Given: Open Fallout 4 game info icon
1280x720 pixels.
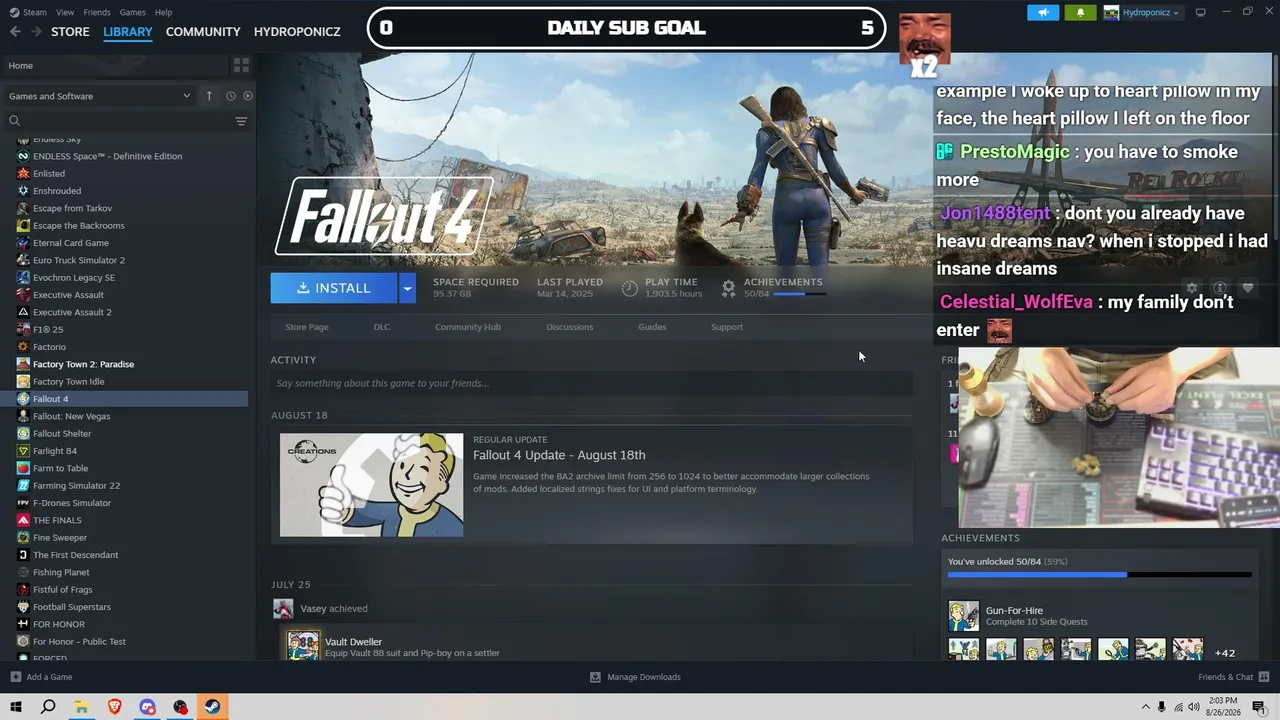Looking at the screenshot, I should point(1220,288).
